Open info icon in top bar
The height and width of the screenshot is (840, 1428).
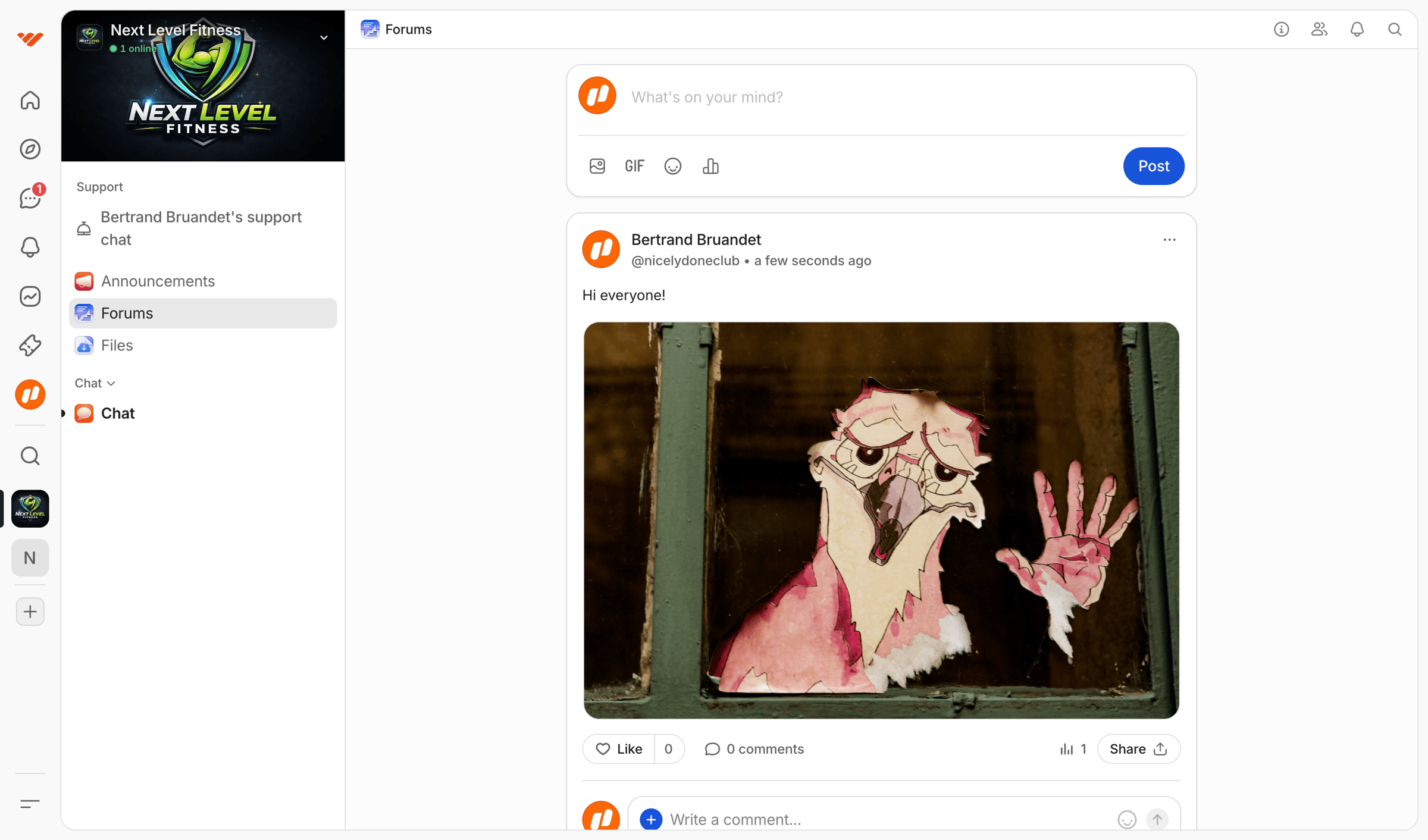1281,29
